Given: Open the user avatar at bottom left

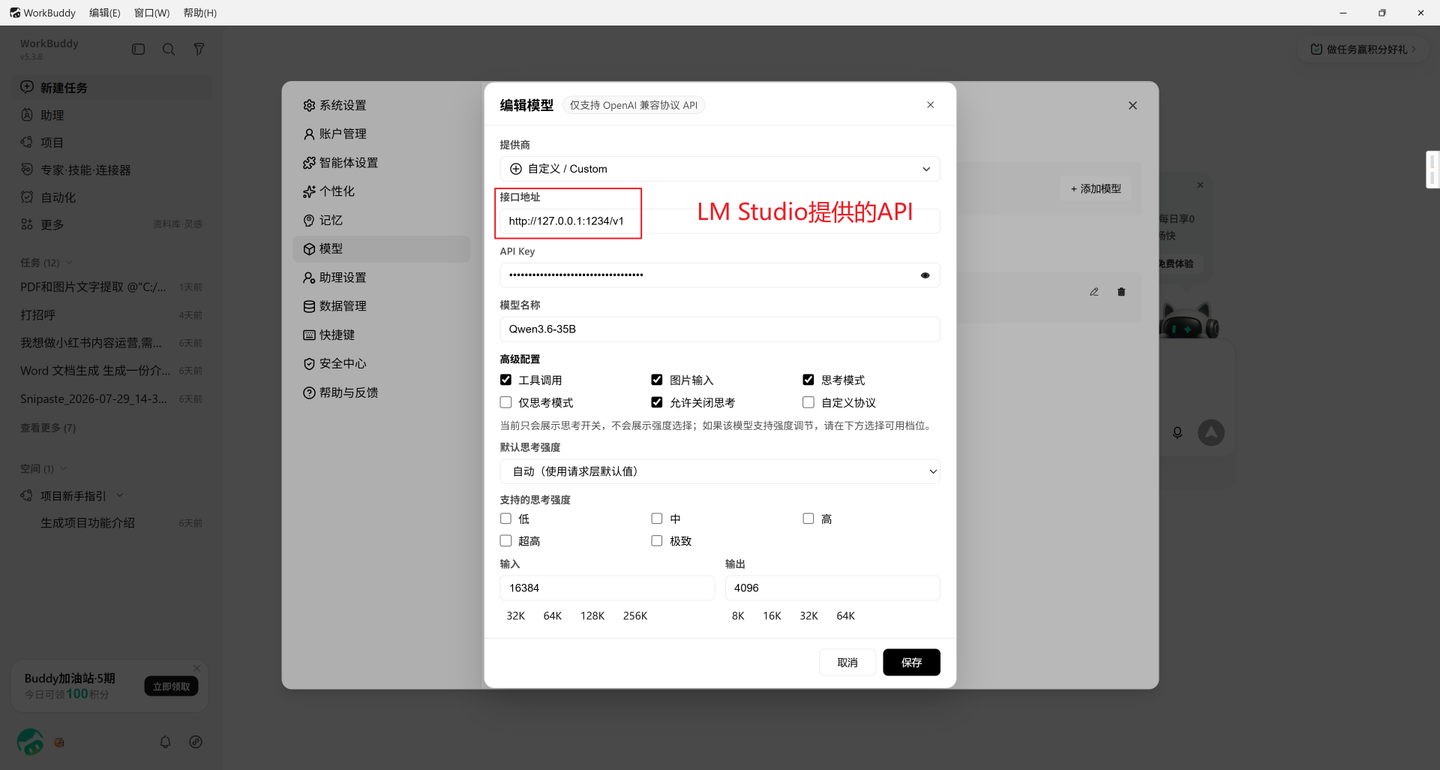Looking at the screenshot, I should point(30,742).
